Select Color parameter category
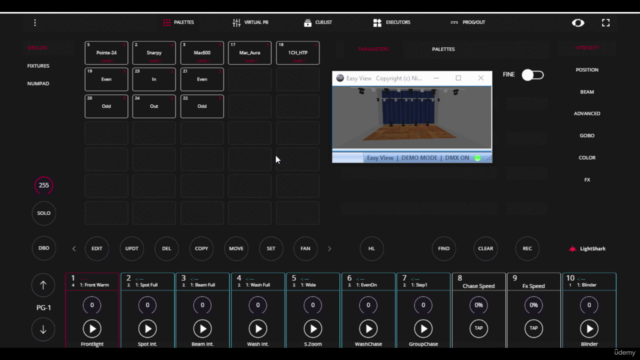This screenshot has width=640, height=360. [587, 158]
